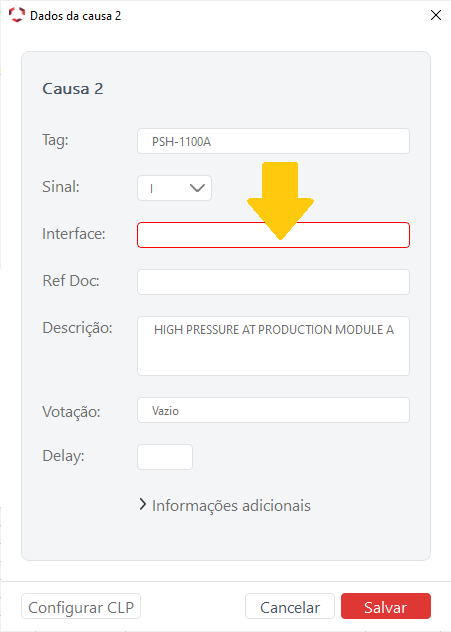Click the chevron icon beside Informações adicionais

[x=143, y=504]
